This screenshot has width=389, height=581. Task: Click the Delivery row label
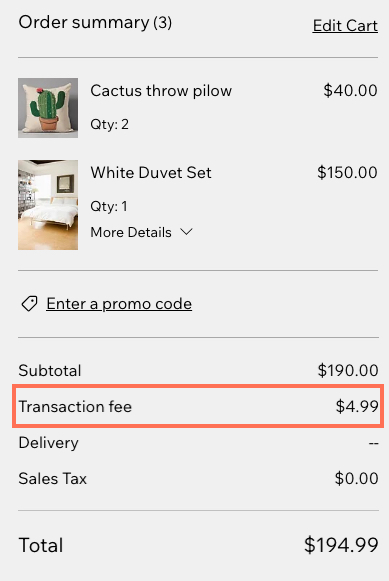tap(49, 443)
